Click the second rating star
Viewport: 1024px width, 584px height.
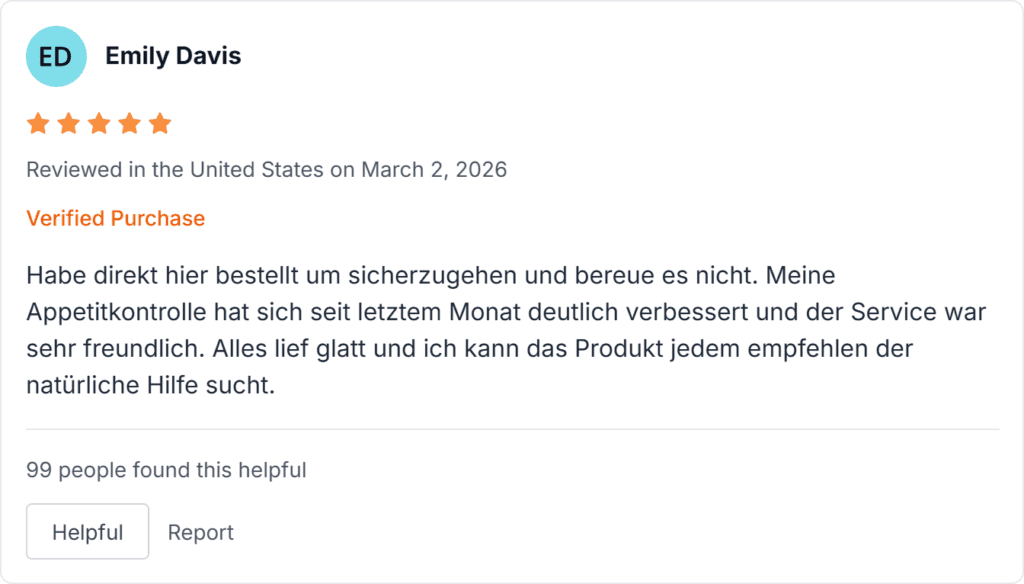coord(68,124)
